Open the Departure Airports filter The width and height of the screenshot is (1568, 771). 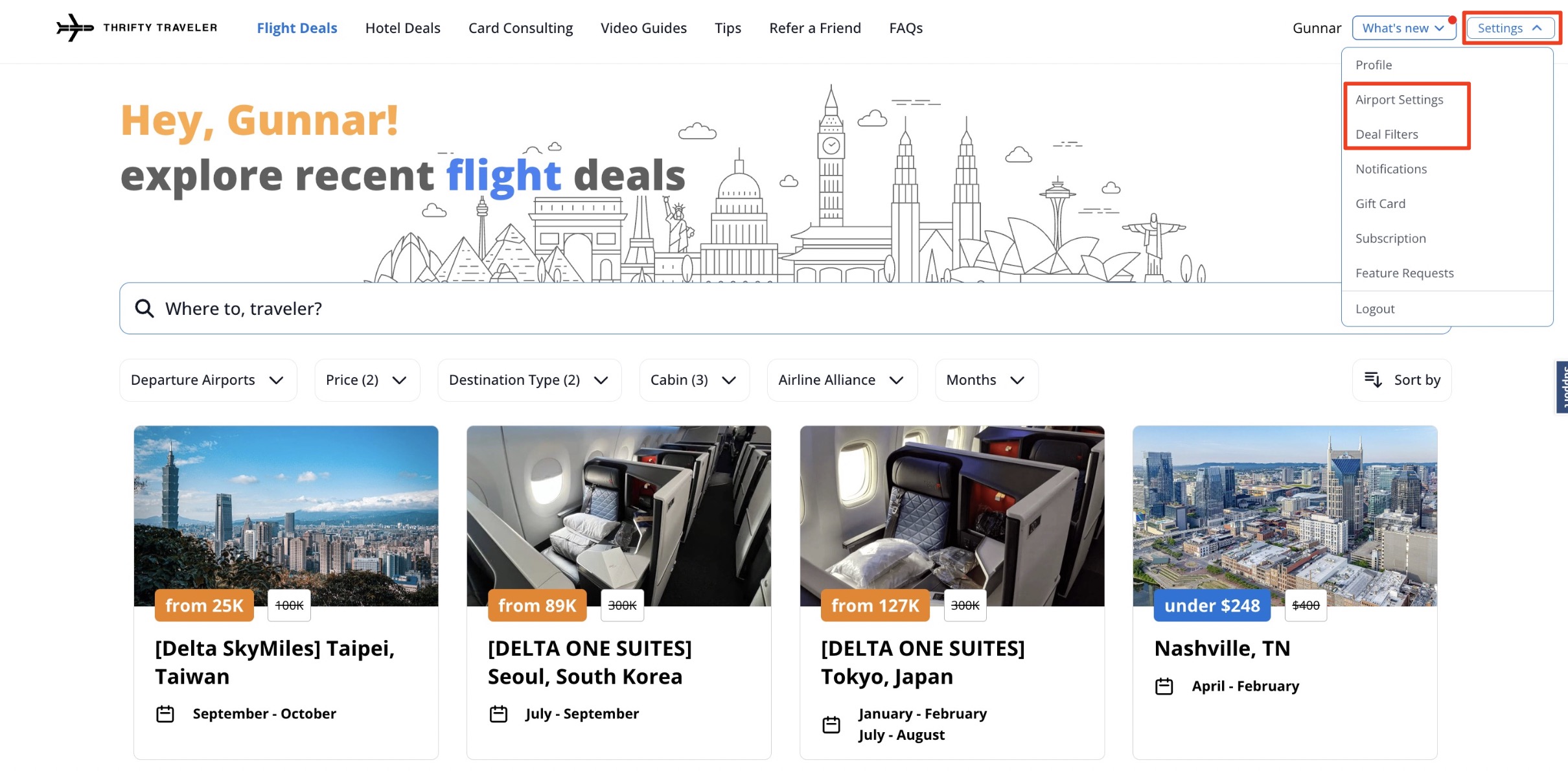[207, 380]
